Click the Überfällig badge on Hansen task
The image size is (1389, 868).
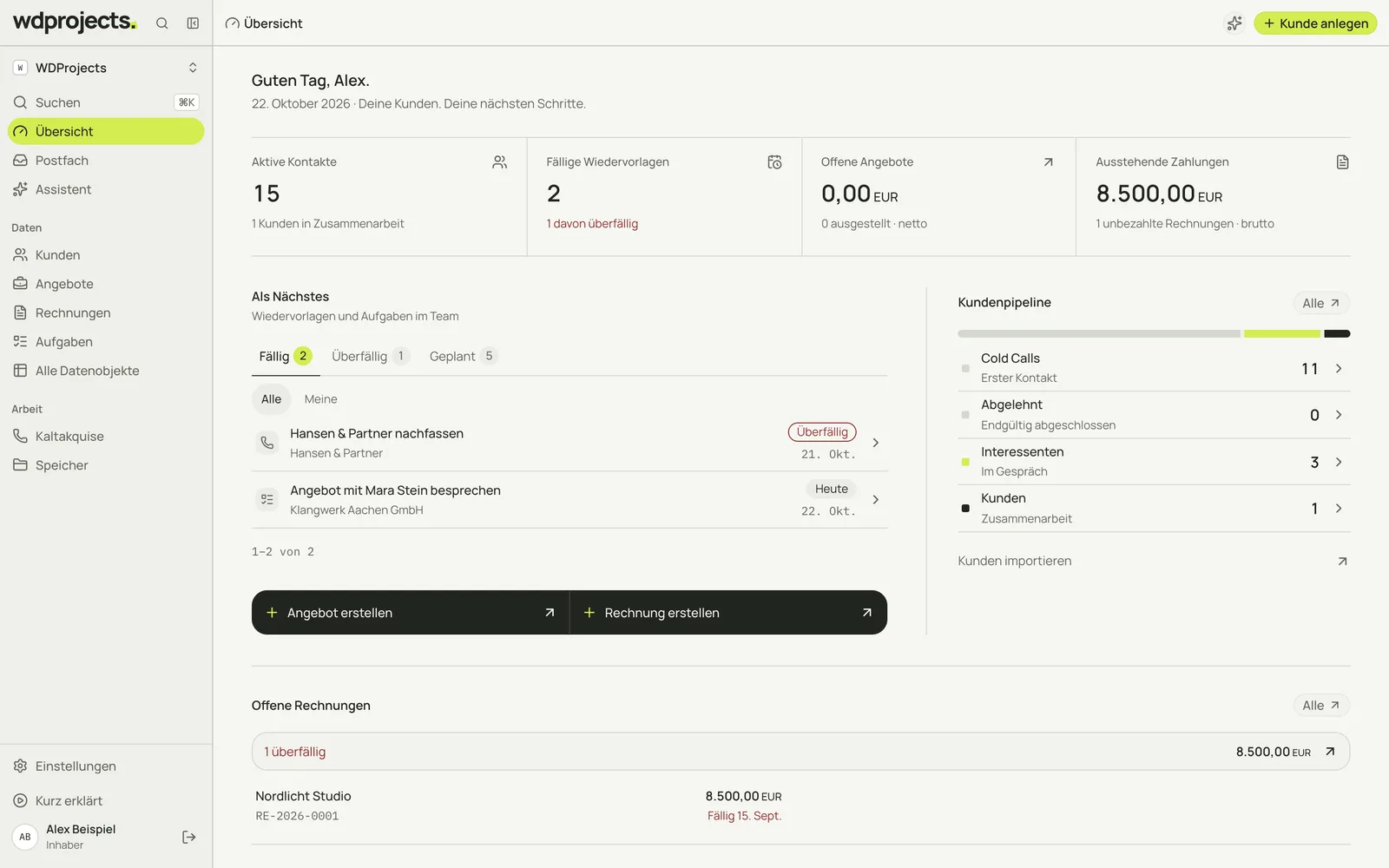[x=822, y=432]
